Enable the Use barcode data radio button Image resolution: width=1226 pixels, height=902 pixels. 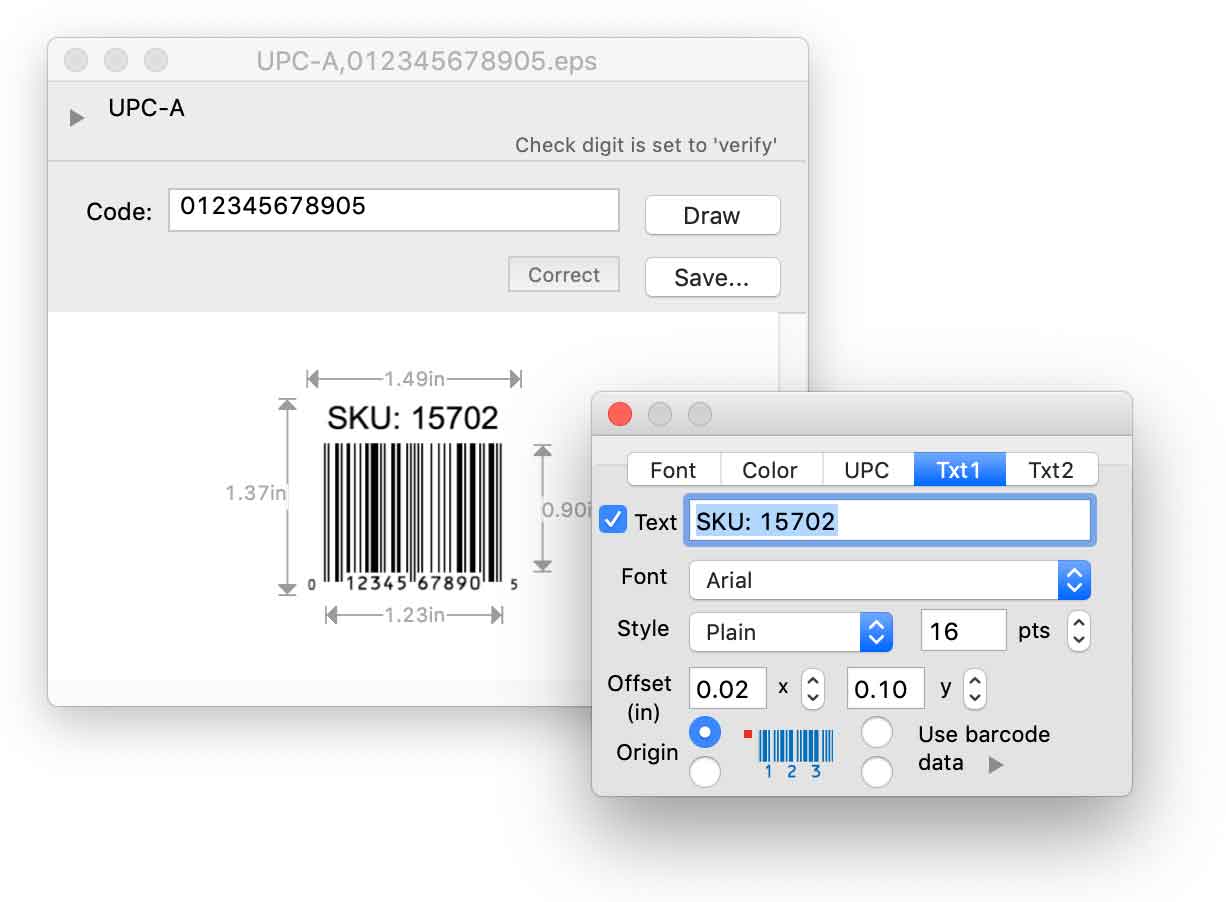877,732
